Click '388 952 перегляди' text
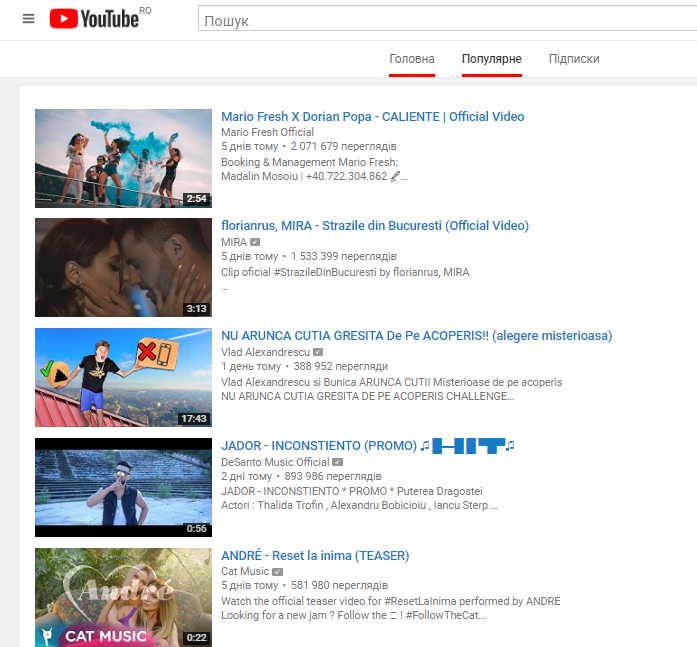Viewport: 697px width, 647px height. [x=340, y=366]
